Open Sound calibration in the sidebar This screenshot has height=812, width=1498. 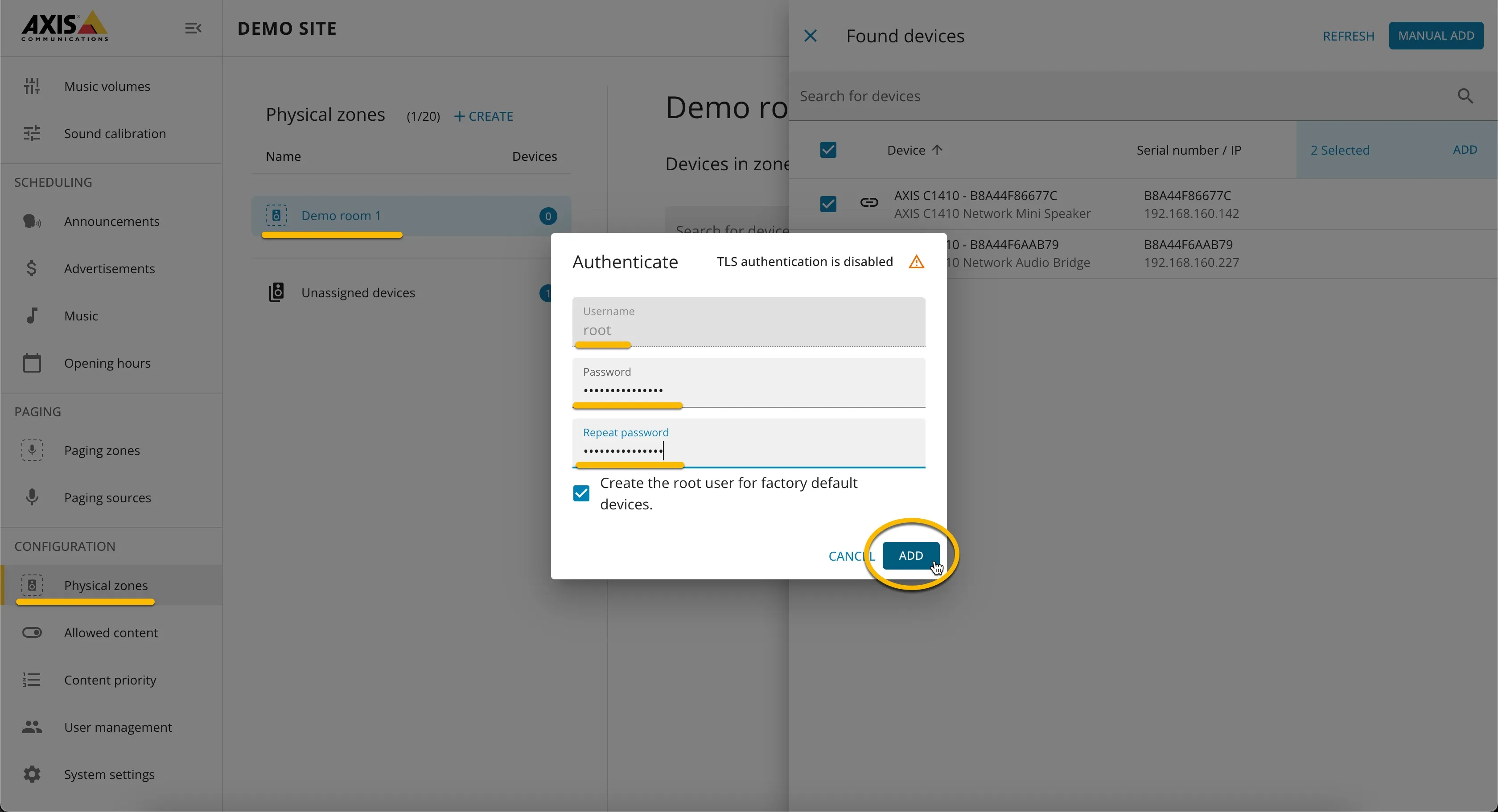[115, 134]
